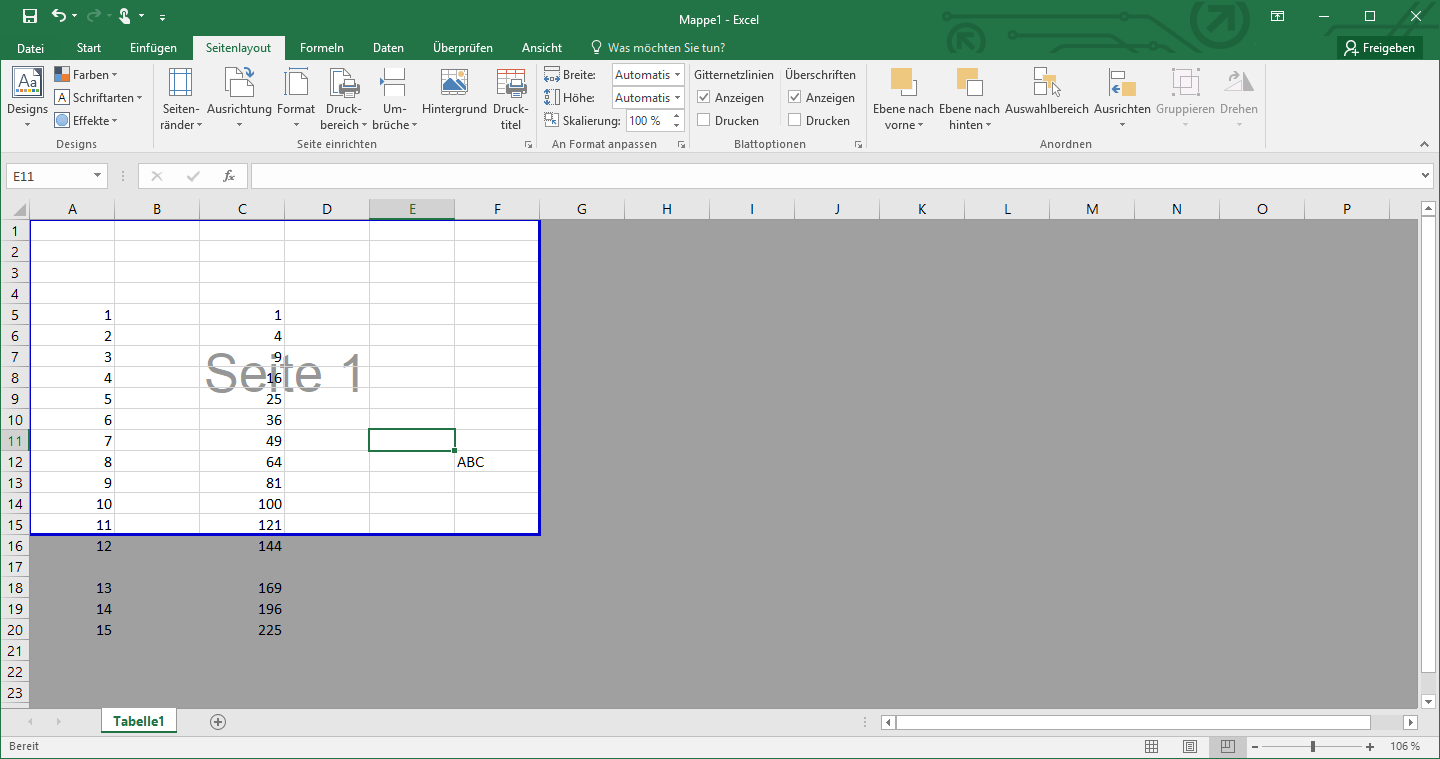This screenshot has width=1440, height=759.
Task: Open An Format anpassen dialog launcher
Action: [681, 145]
